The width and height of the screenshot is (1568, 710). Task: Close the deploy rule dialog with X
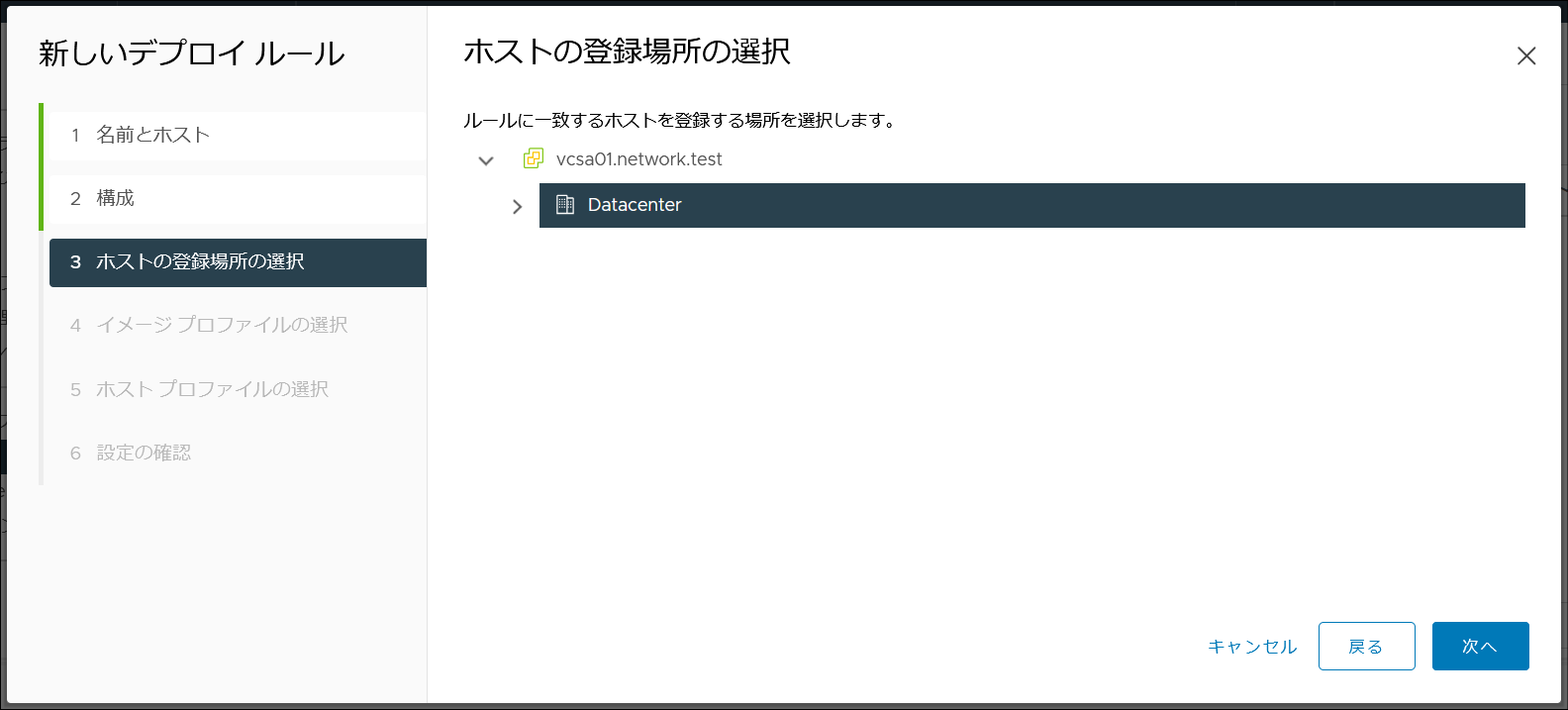coord(1526,56)
